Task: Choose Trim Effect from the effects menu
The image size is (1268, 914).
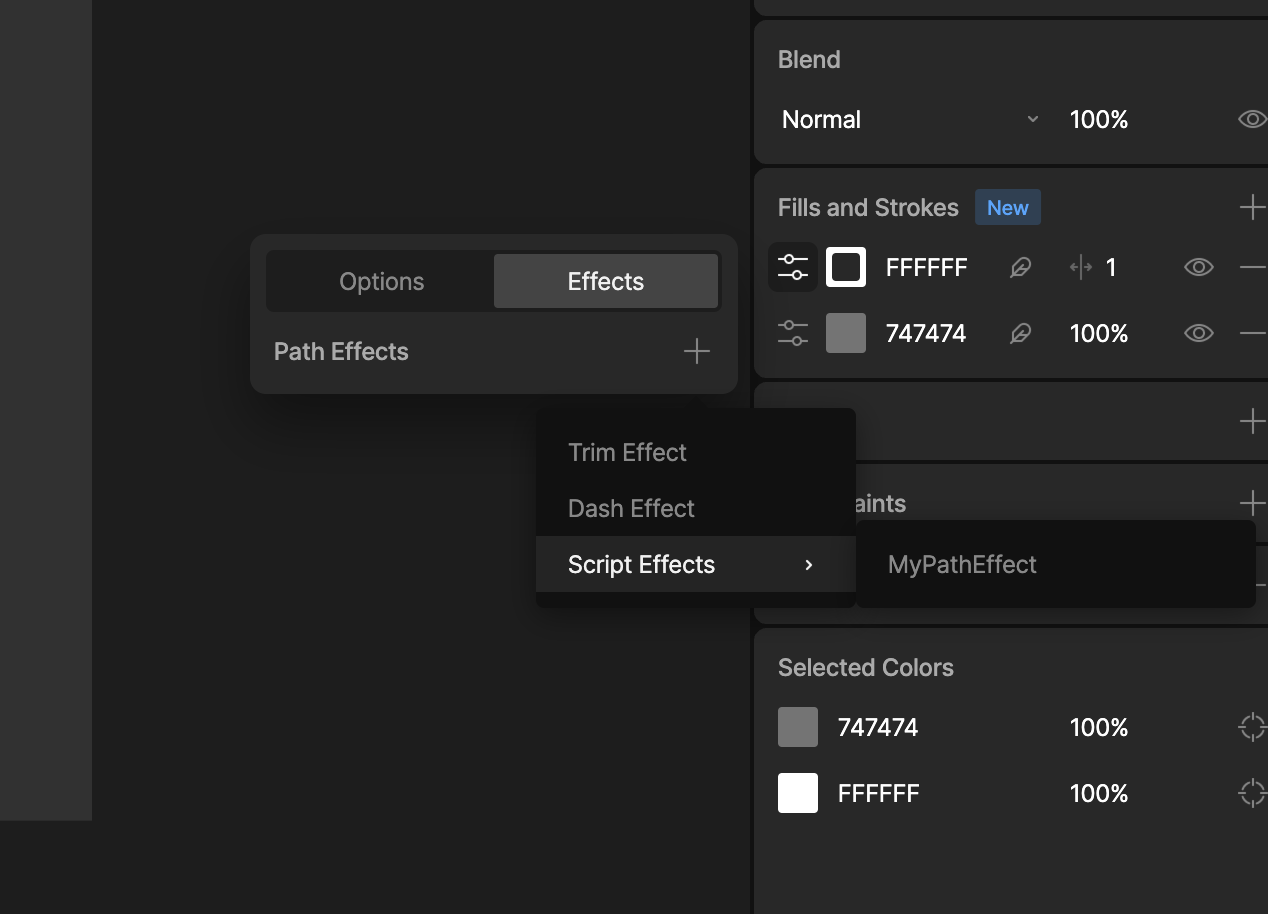Action: click(627, 452)
